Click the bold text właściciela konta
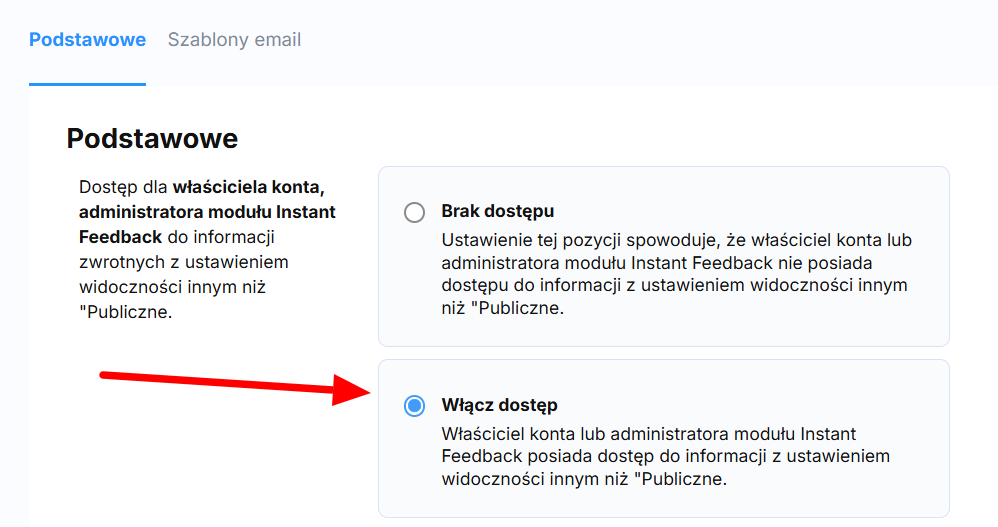Screen dimensions: 998x527 click(249, 187)
